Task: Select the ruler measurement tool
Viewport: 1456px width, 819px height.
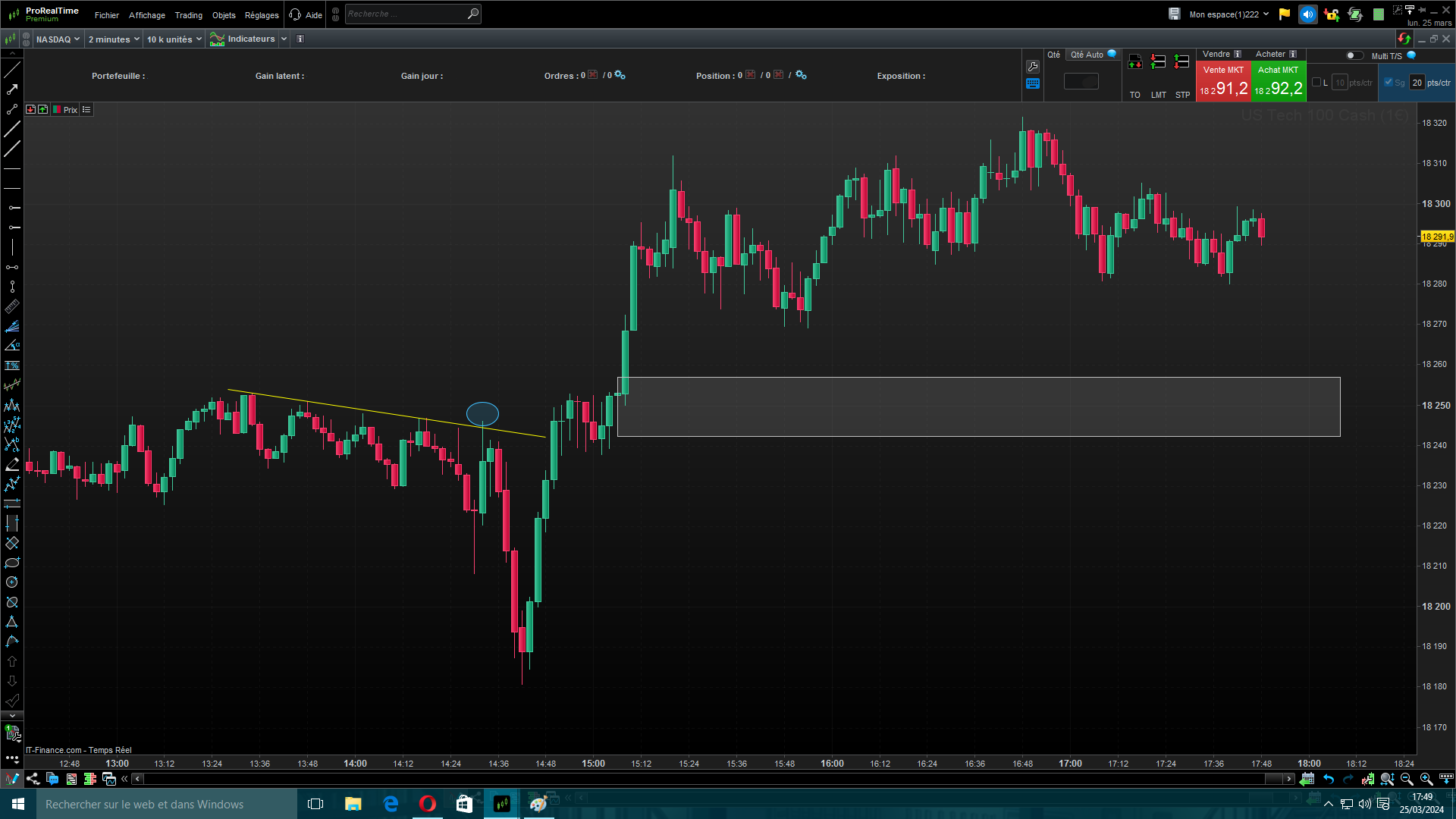Action: (12, 307)
